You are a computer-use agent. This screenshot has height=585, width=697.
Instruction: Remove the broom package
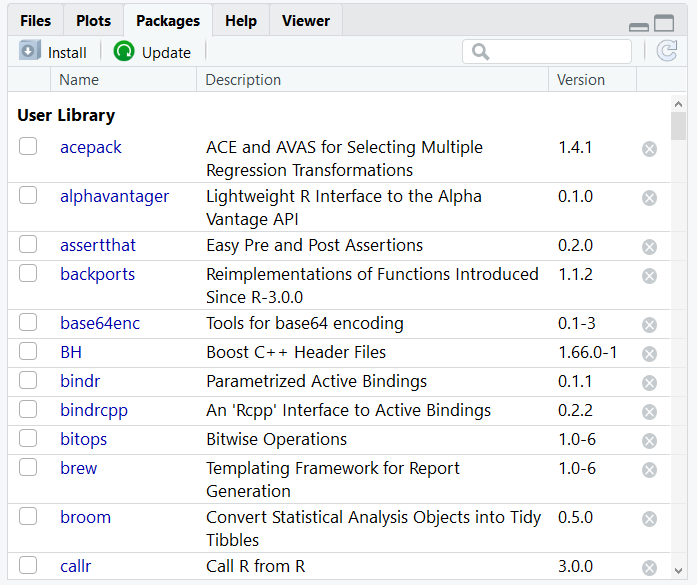pyautogui.click(x=649, y=519)
